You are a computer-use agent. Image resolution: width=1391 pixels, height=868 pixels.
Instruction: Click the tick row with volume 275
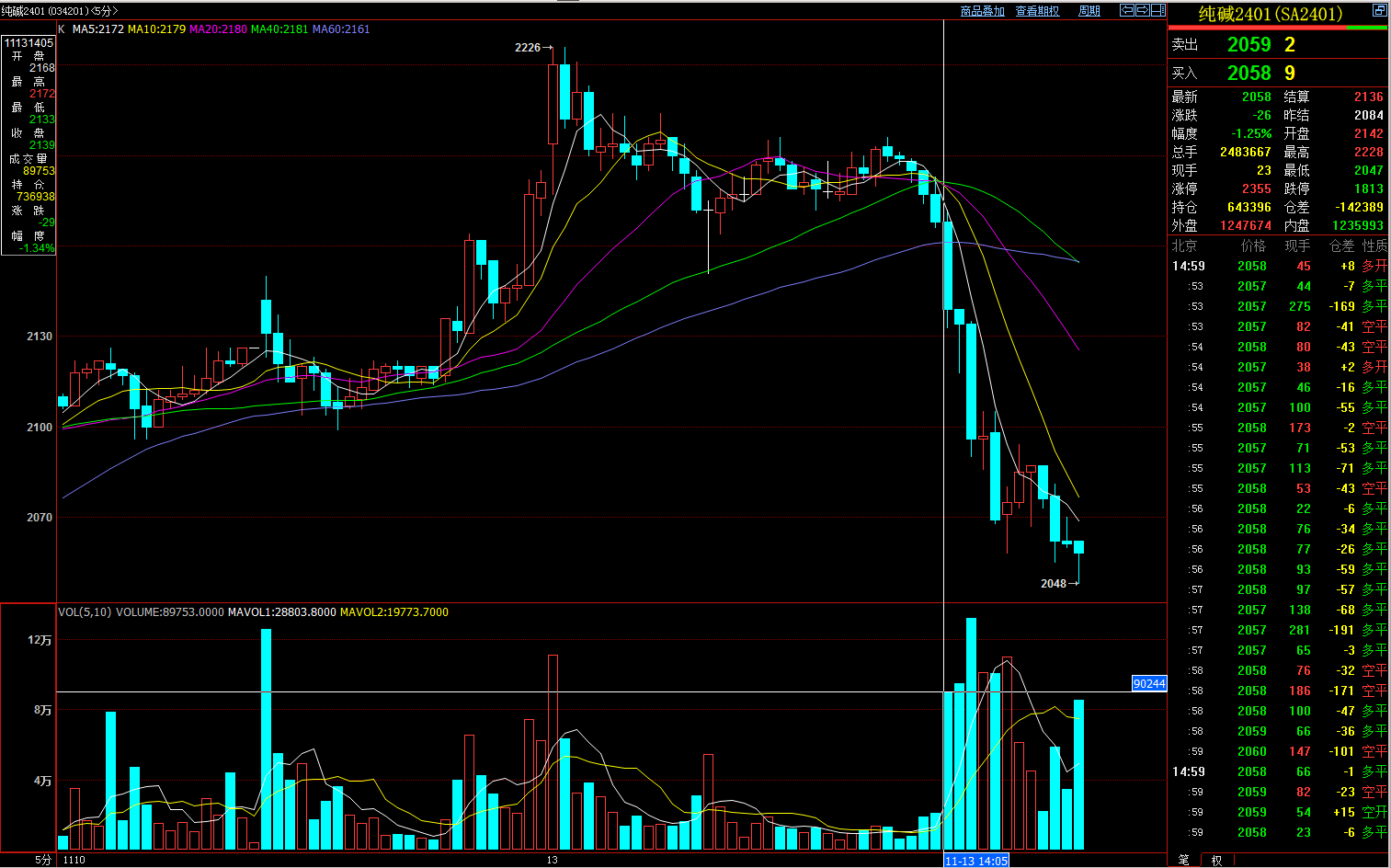[1279, 306]
